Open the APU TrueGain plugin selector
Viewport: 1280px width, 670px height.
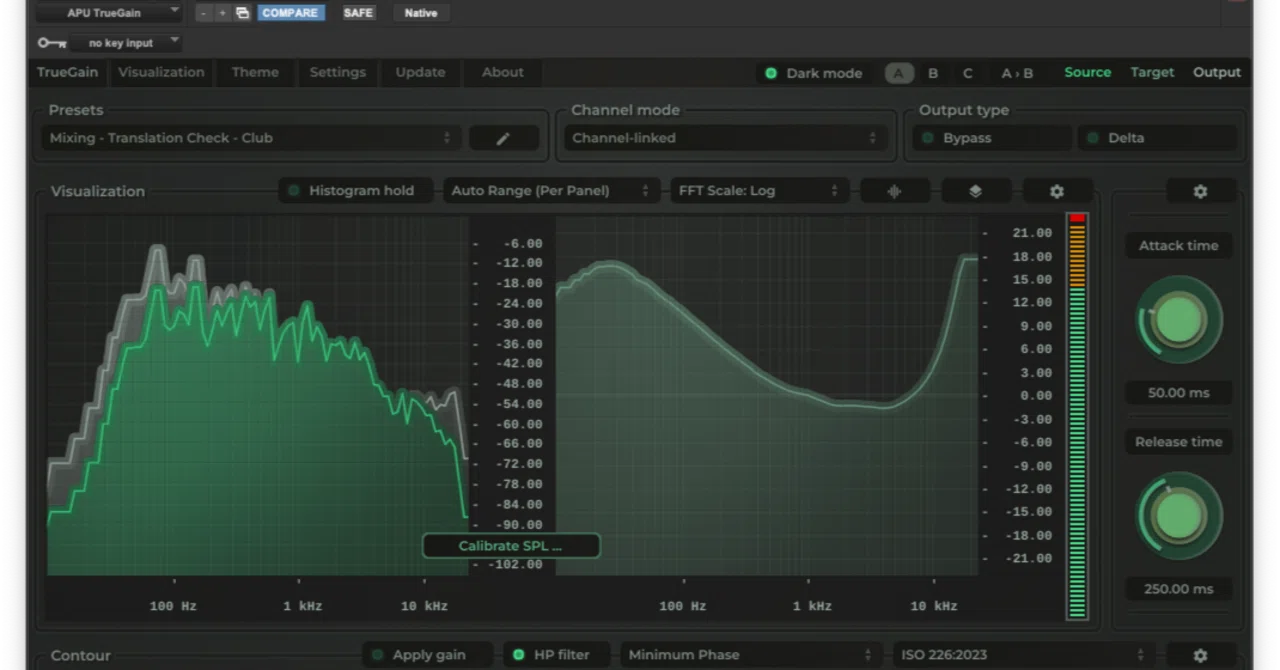109,13
